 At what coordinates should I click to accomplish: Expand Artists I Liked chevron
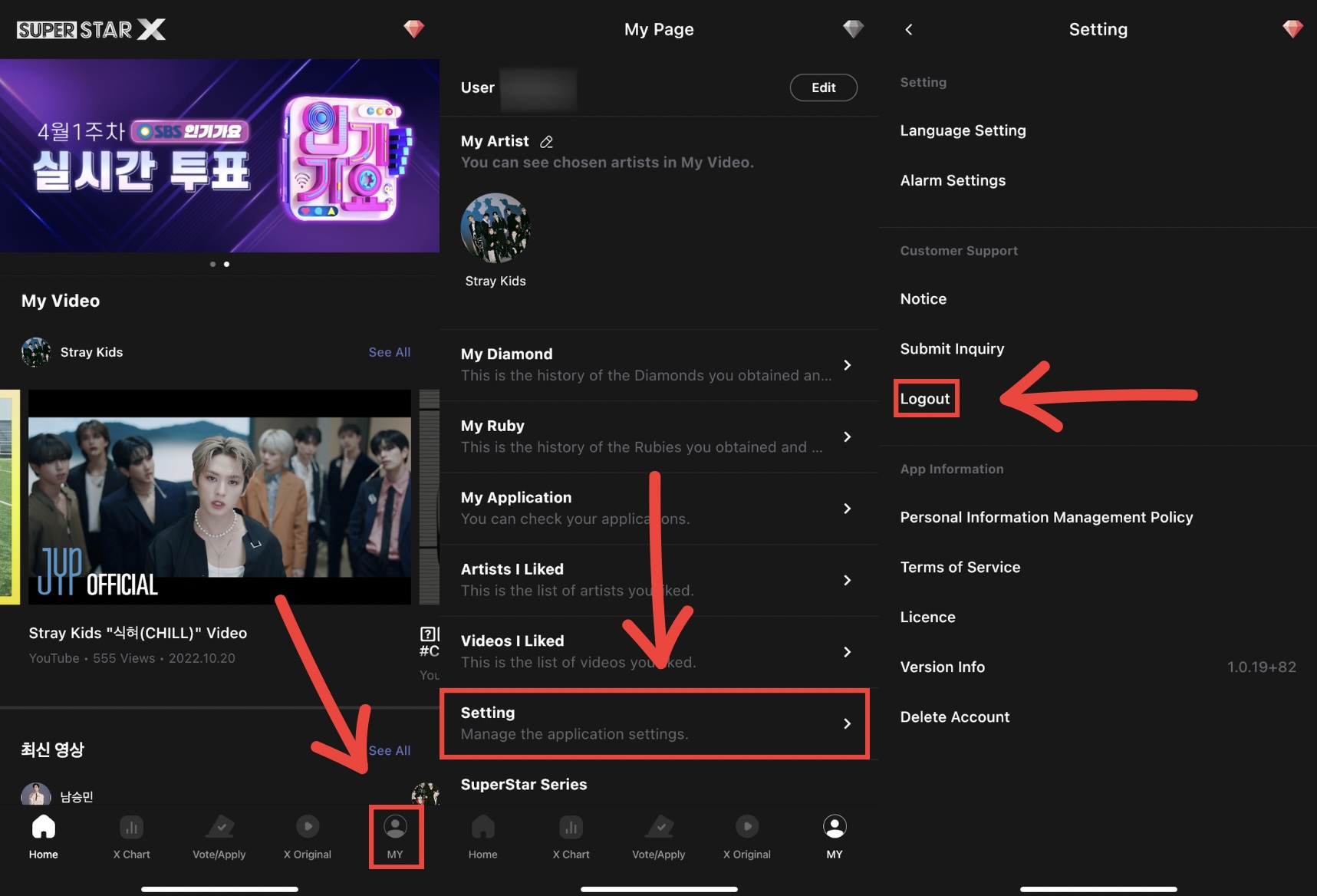click(848, 580)
